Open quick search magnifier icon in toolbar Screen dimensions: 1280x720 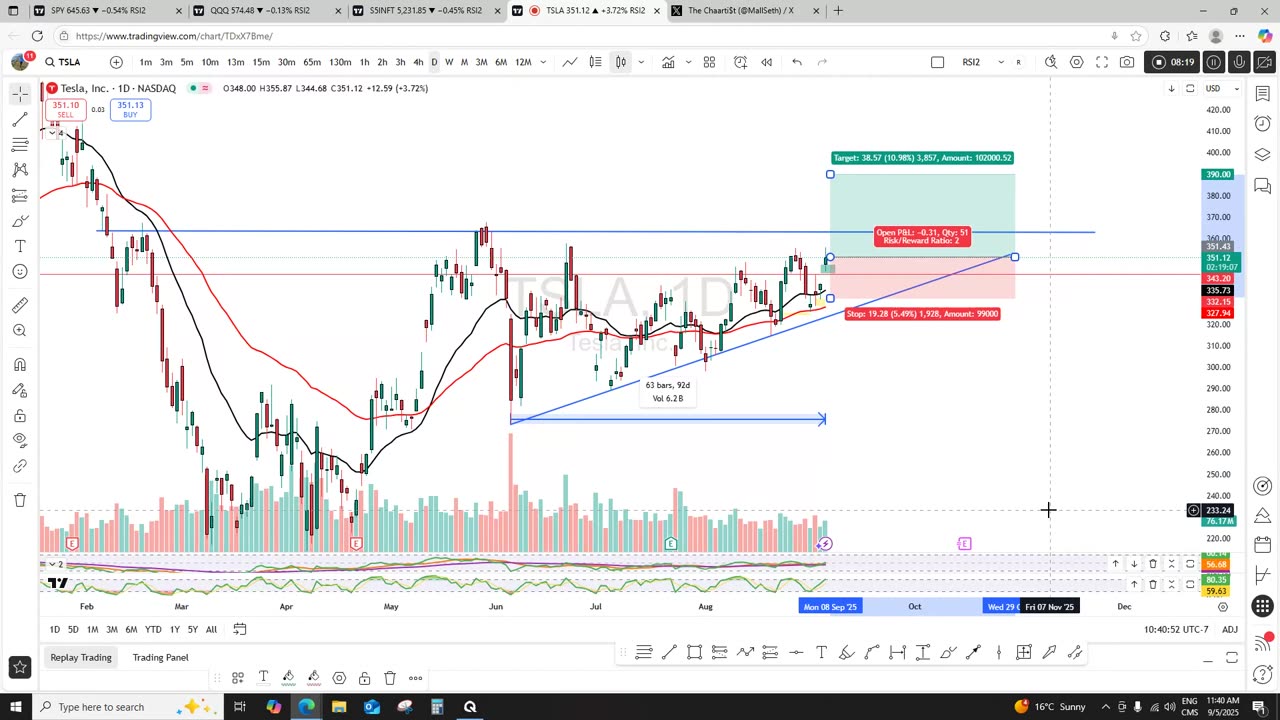click(x=1051, y=62)
